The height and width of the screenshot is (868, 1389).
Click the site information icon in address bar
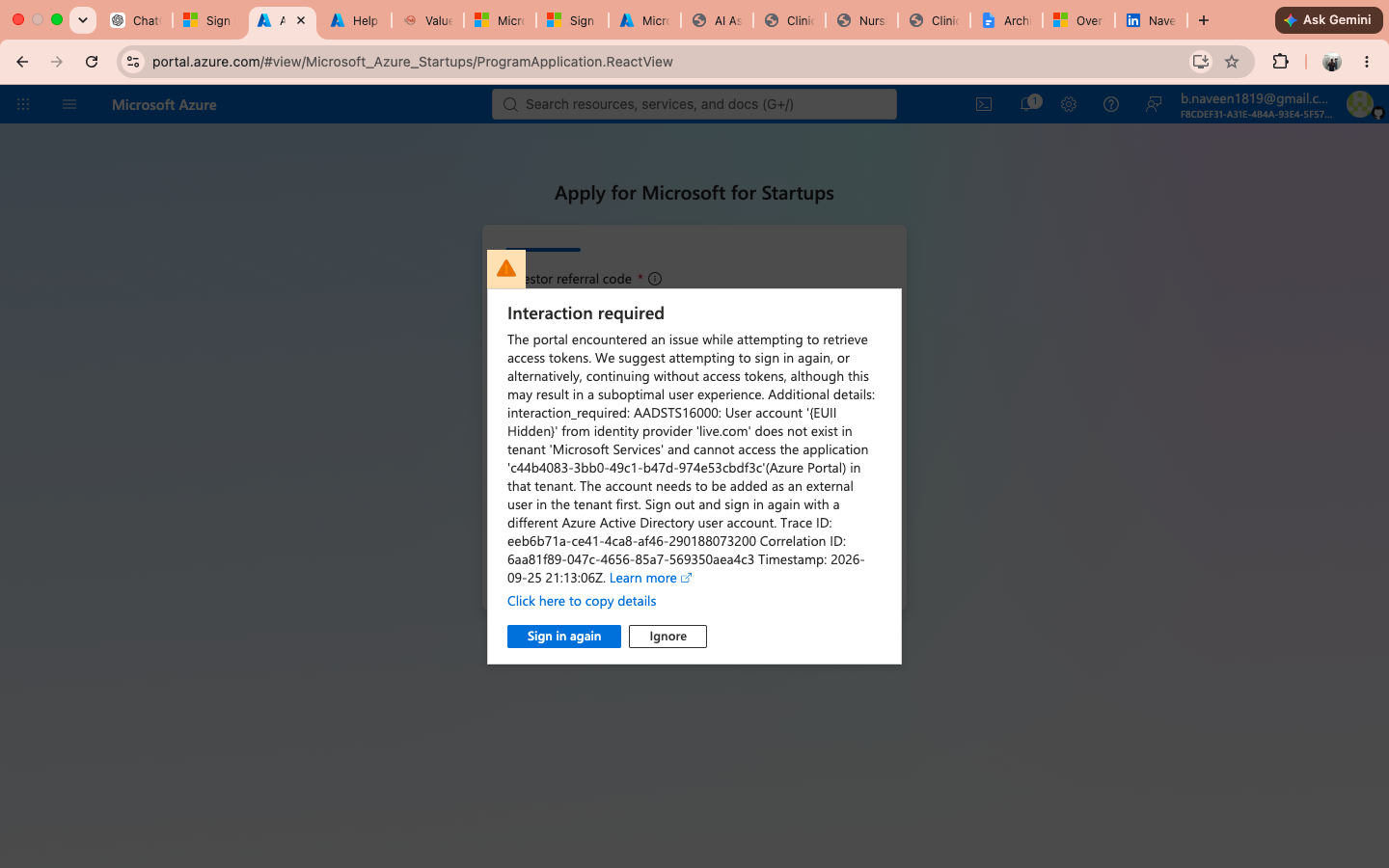point(133,62)
